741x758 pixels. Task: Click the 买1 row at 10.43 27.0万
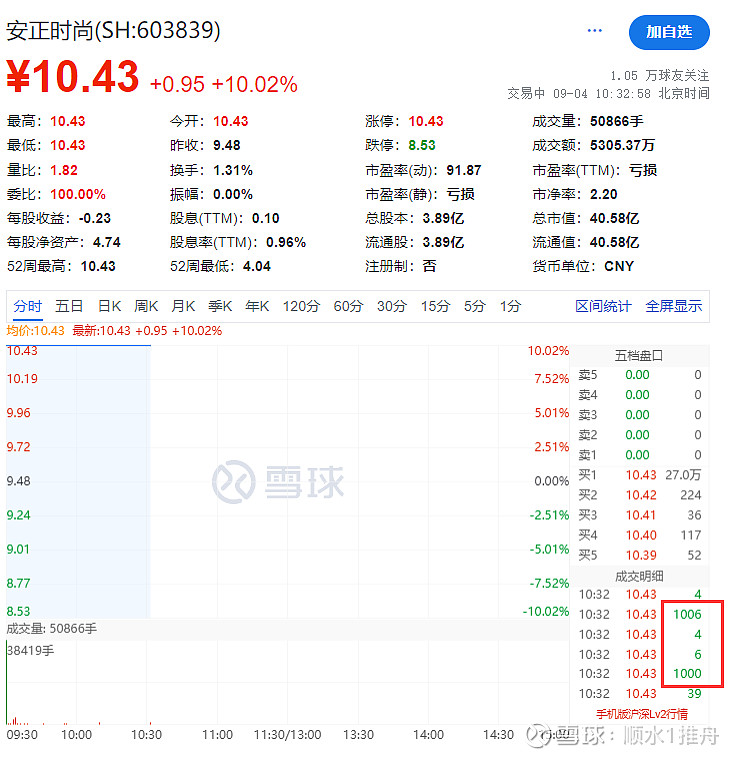(x=639, y=475)
